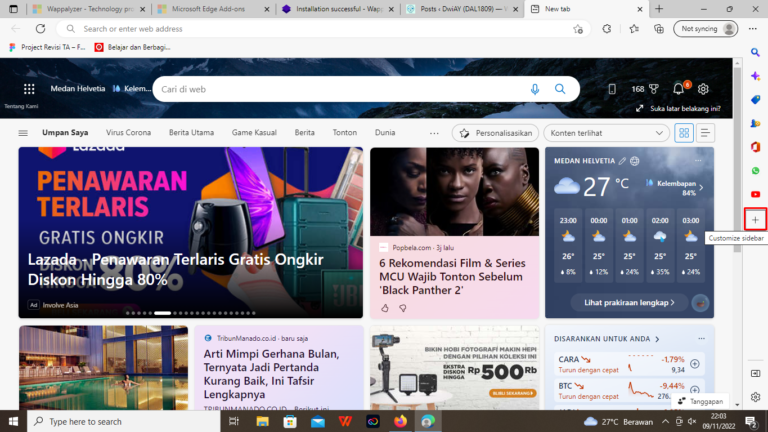Click the Tanggapan feedback button
Image resolution: width=768 pixels, height=432 pixels.
(x=700, y=401)
